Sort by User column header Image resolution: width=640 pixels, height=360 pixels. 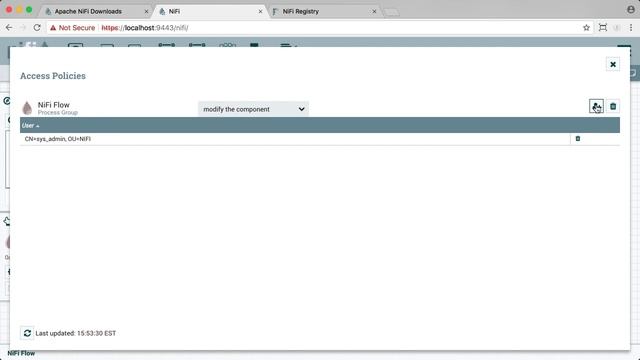[x=30, y=125]
